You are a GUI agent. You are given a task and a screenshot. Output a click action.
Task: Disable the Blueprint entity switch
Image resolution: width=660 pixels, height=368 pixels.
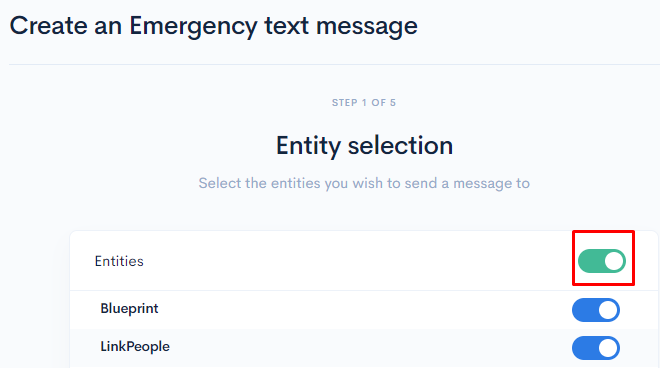[x=596, y=310]
